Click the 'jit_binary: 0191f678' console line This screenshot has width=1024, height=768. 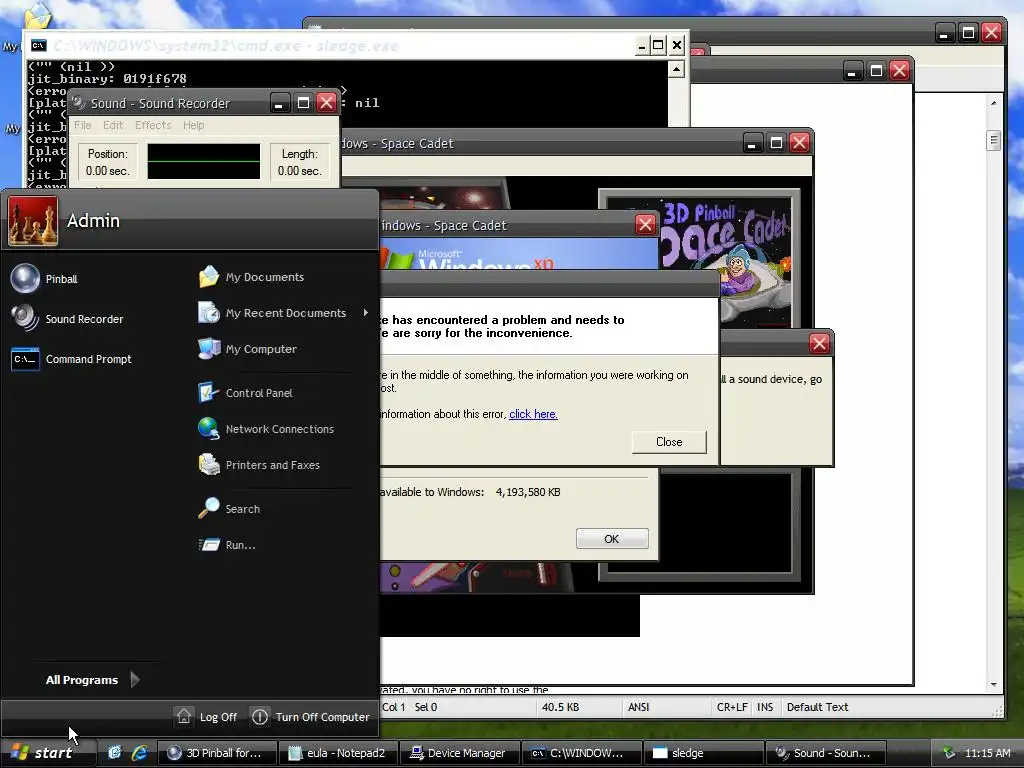click(x=107, y=78)
